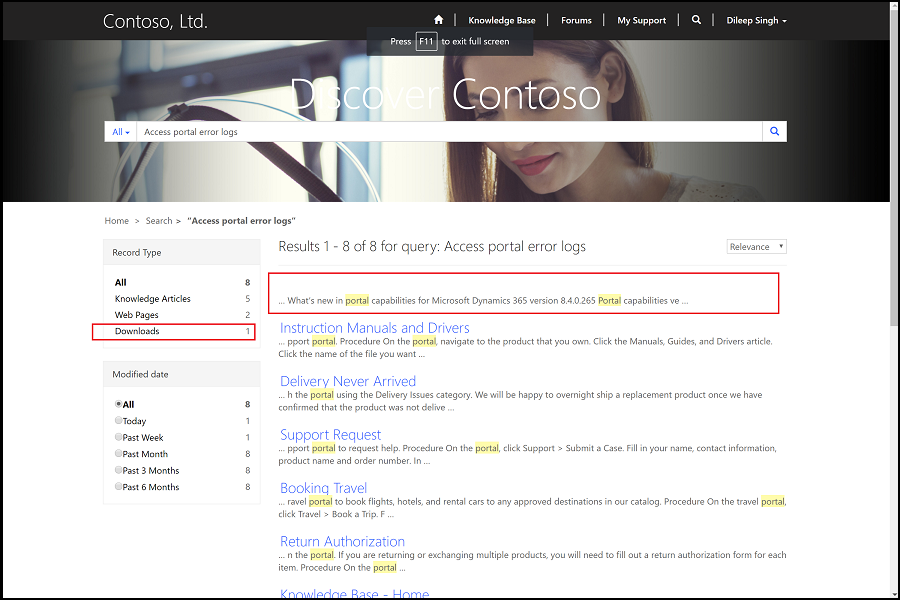Viewport: 900px width, 600px height.
Task: Click inside the search input field
Action: (x=400, y=131)
